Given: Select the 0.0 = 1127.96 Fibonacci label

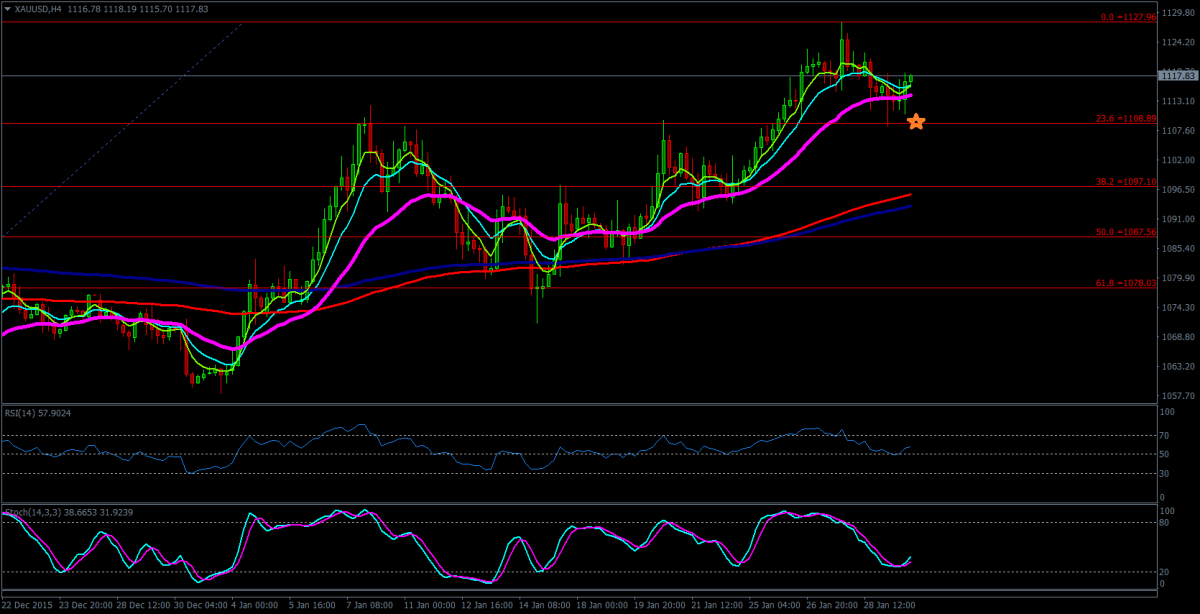Looking at the screenshot, I should (x=1129, y=17).
